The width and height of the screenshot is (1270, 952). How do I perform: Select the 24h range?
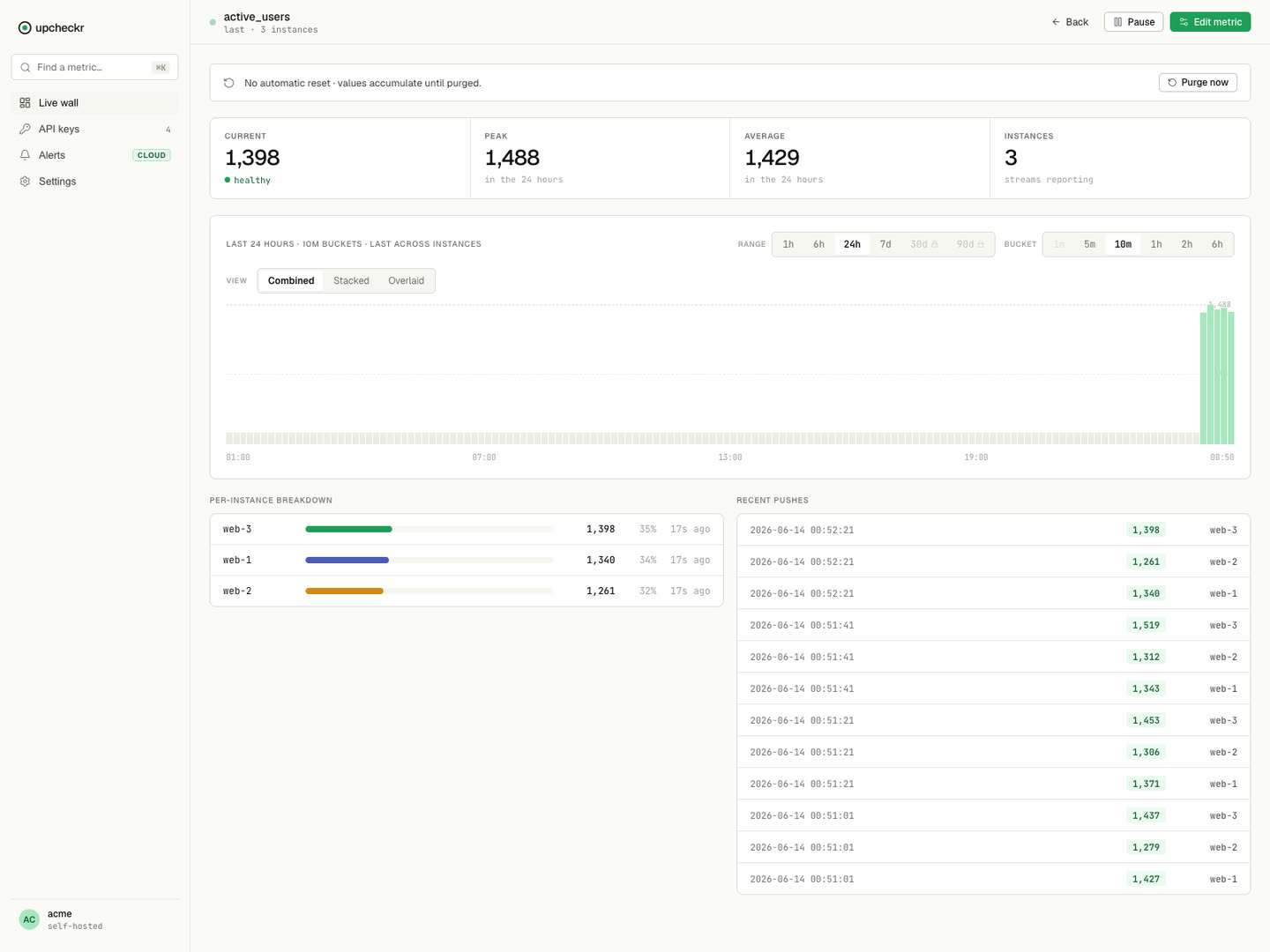coord(852,244)
